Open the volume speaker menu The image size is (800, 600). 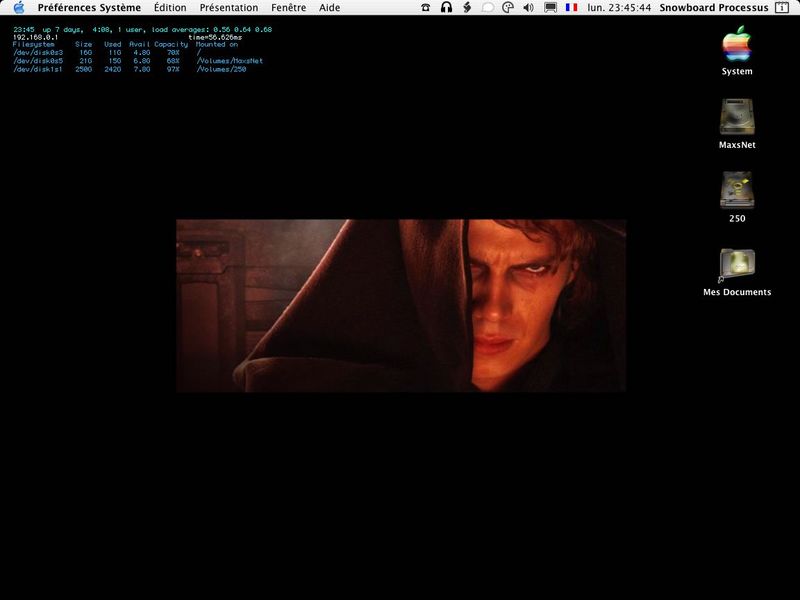(x=529, y=8)
